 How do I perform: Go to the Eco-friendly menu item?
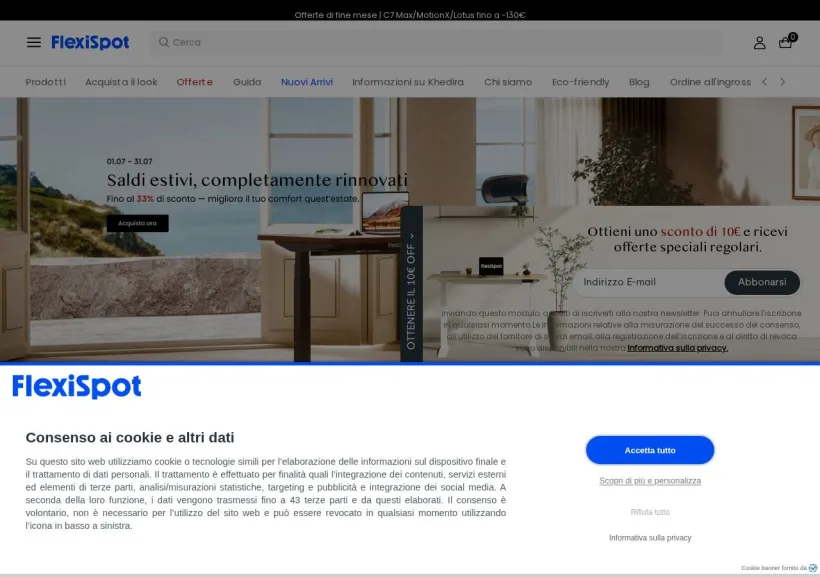[x=580, y=82]
